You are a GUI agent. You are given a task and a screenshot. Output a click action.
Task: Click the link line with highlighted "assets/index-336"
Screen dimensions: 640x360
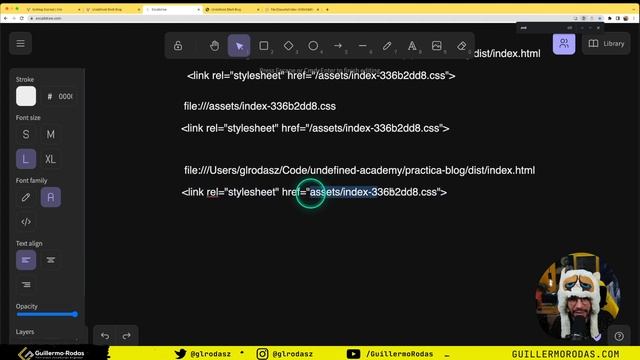314,192
